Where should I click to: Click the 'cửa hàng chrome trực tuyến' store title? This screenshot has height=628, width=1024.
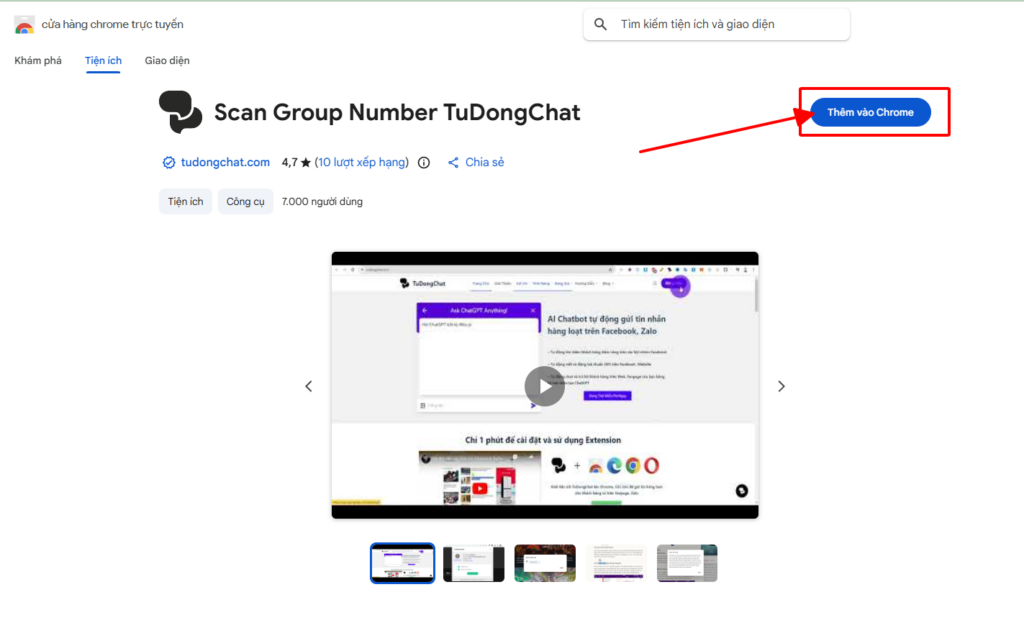click(x=112, y=24)
